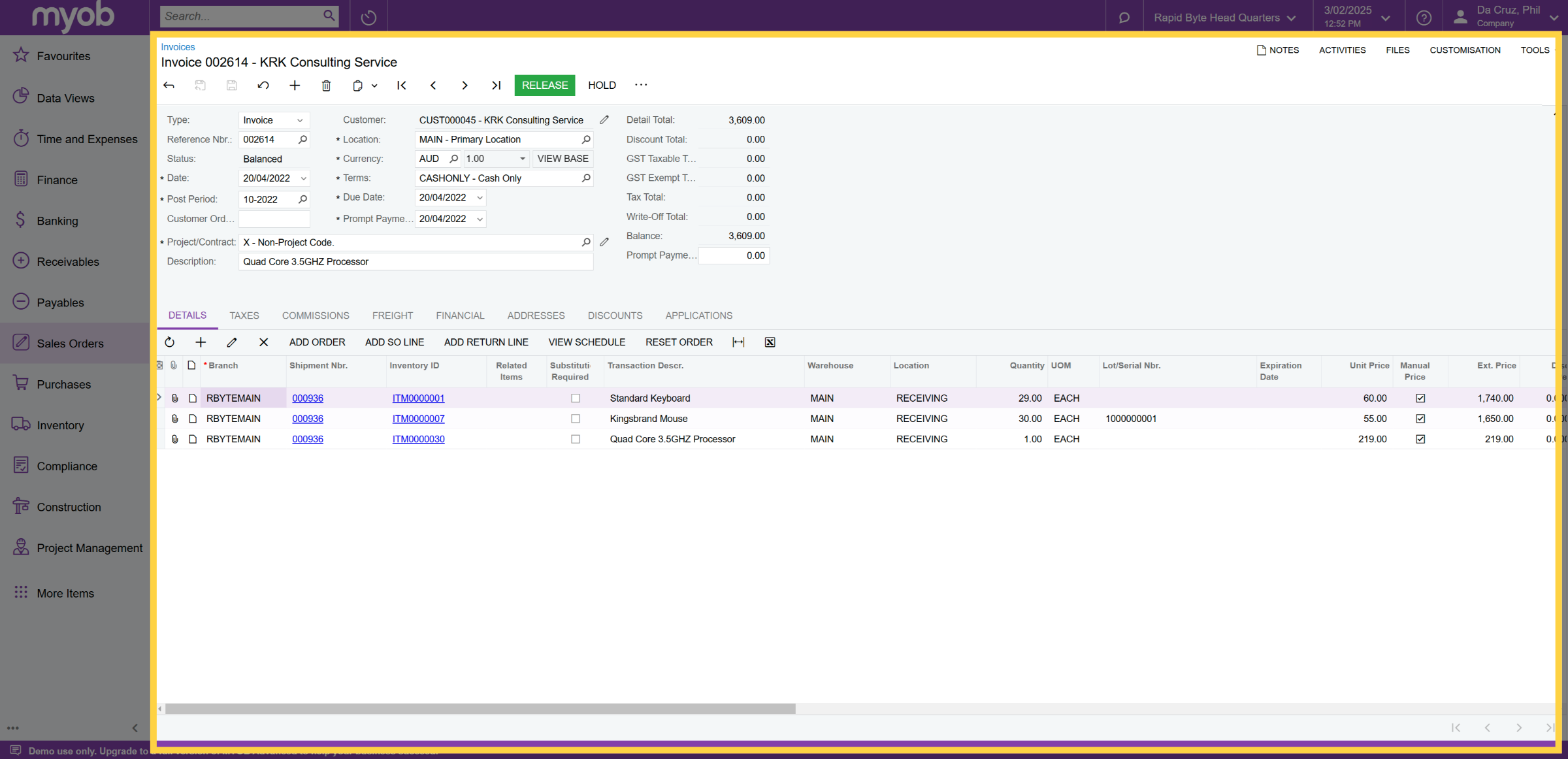Open the business date 3/02/2025 dropdown
The width and height of the screenshot is (1568, 759).
point(1357,17)
